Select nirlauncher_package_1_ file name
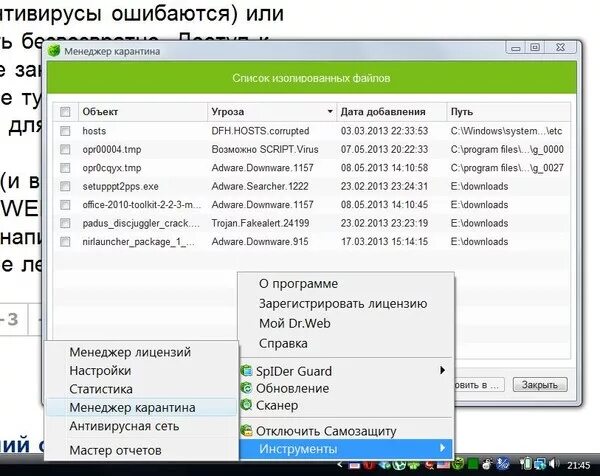 (139, 242)
